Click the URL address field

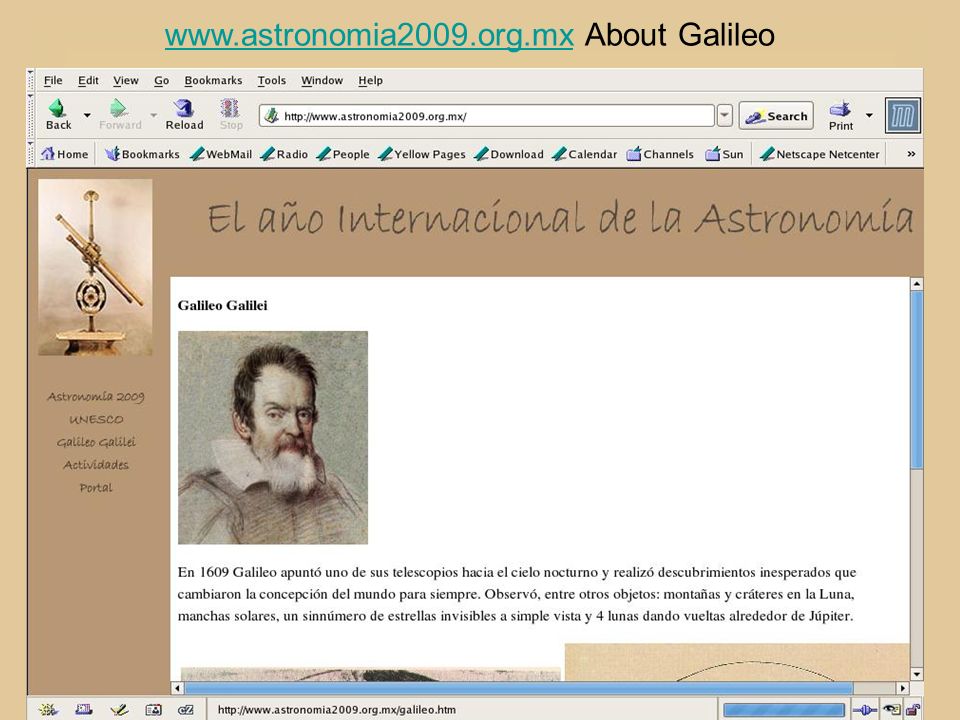487,116
